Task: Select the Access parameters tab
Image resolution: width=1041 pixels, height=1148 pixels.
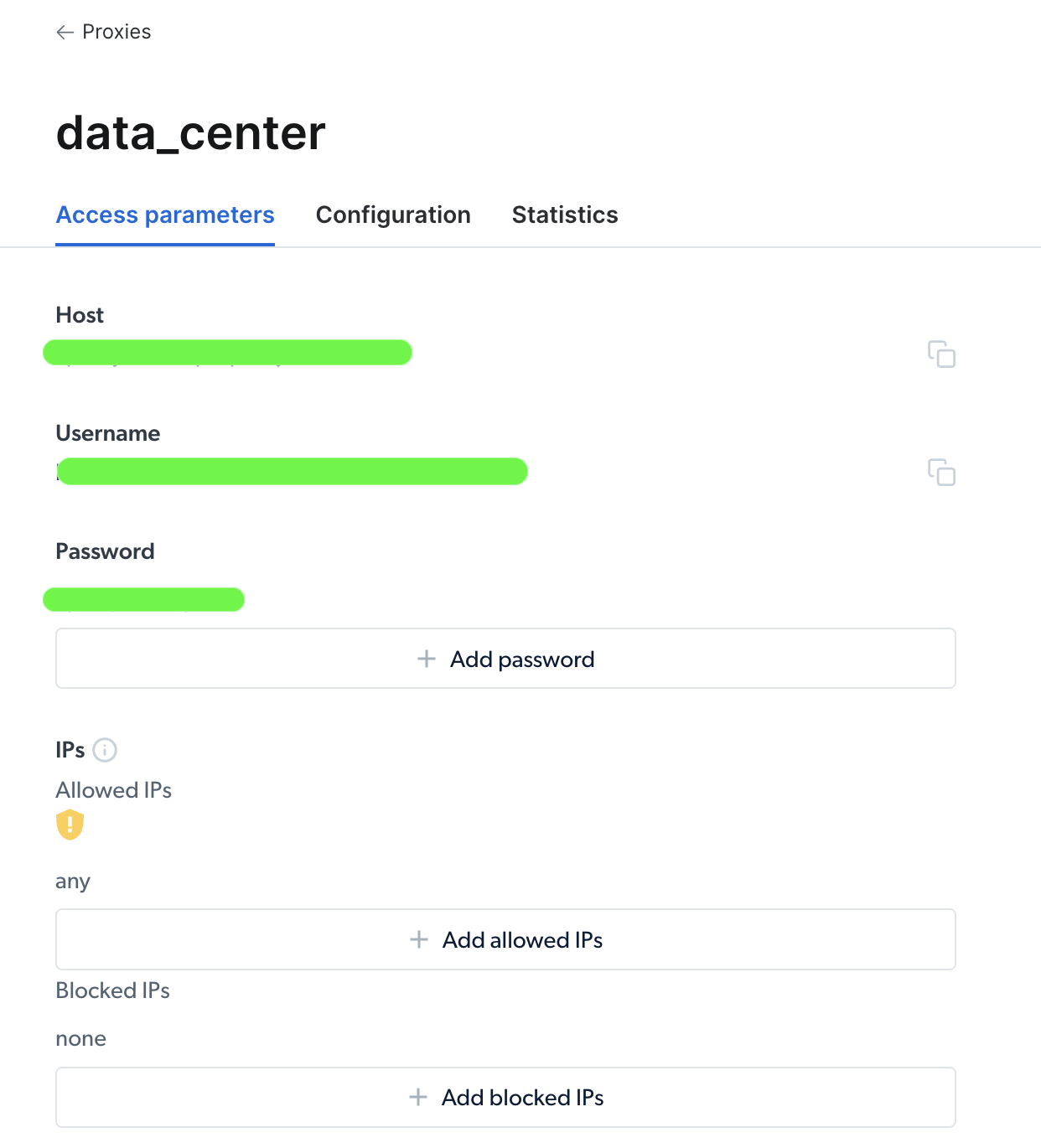Action: point(164,215)
